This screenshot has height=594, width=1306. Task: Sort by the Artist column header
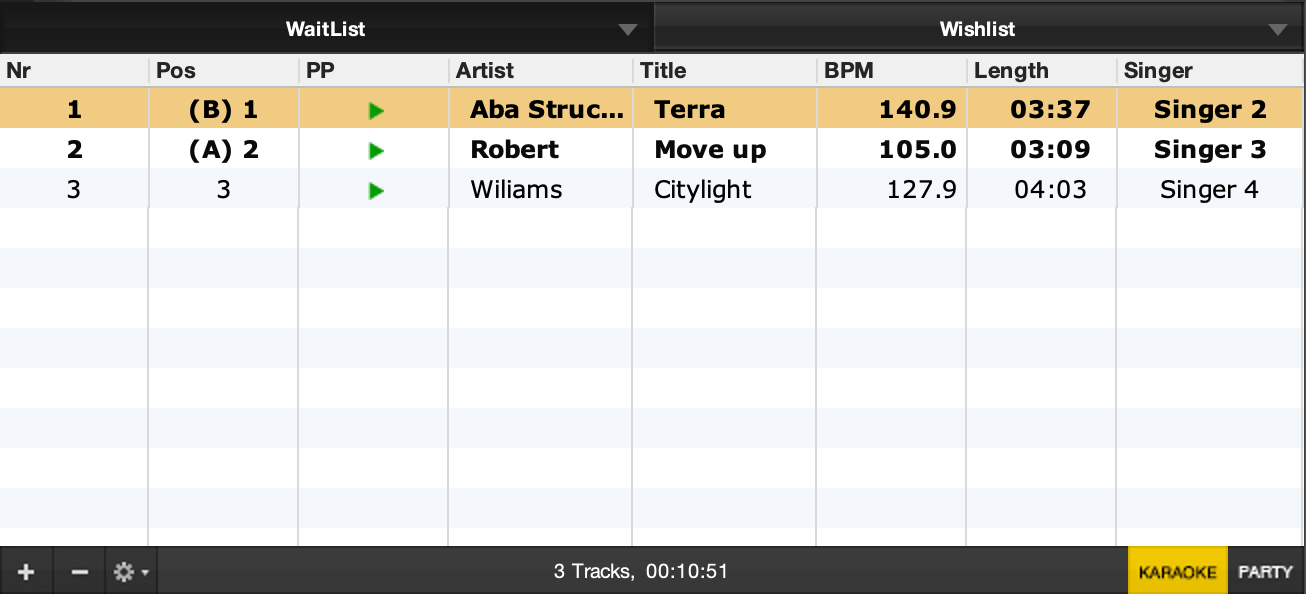pyautogui.click(x=485, y=71)
